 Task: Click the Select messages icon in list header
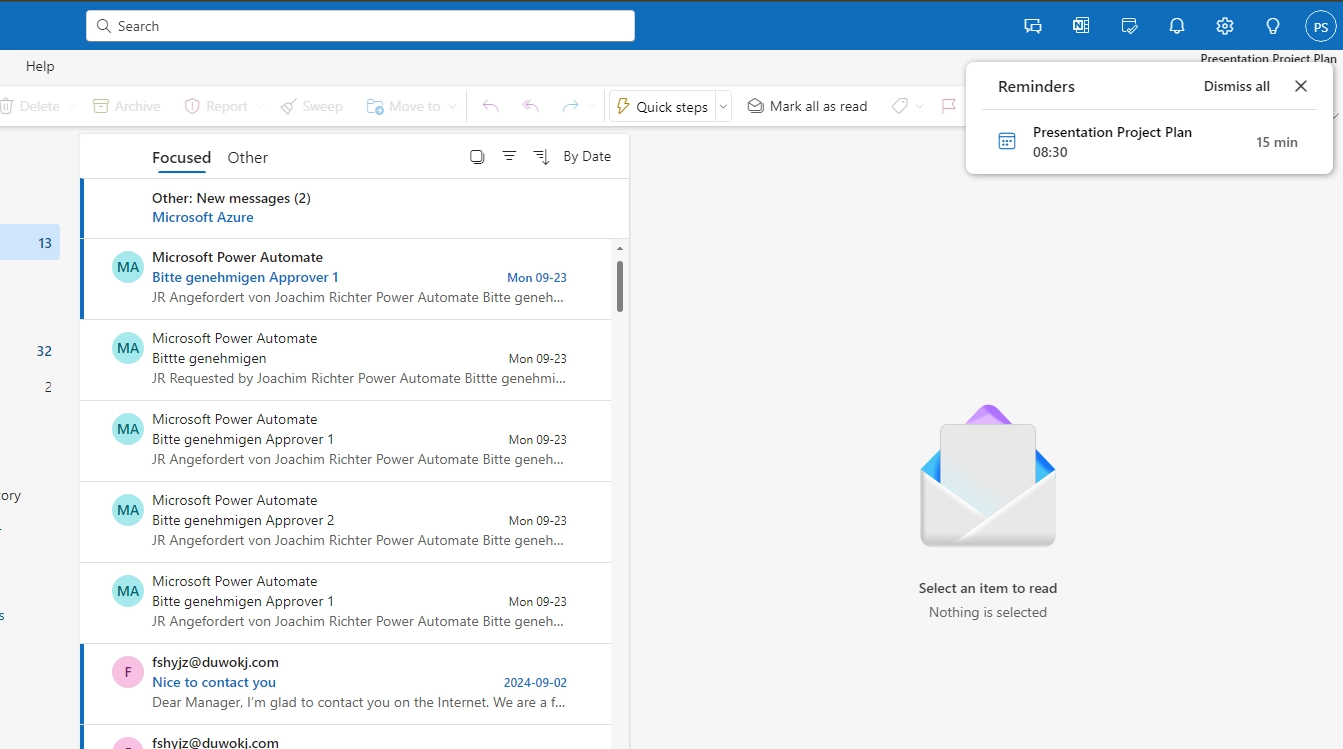click(477, 157)
